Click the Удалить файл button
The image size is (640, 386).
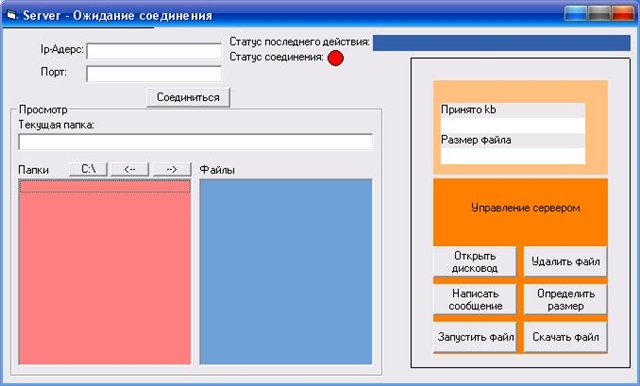(x=566, y=262)
